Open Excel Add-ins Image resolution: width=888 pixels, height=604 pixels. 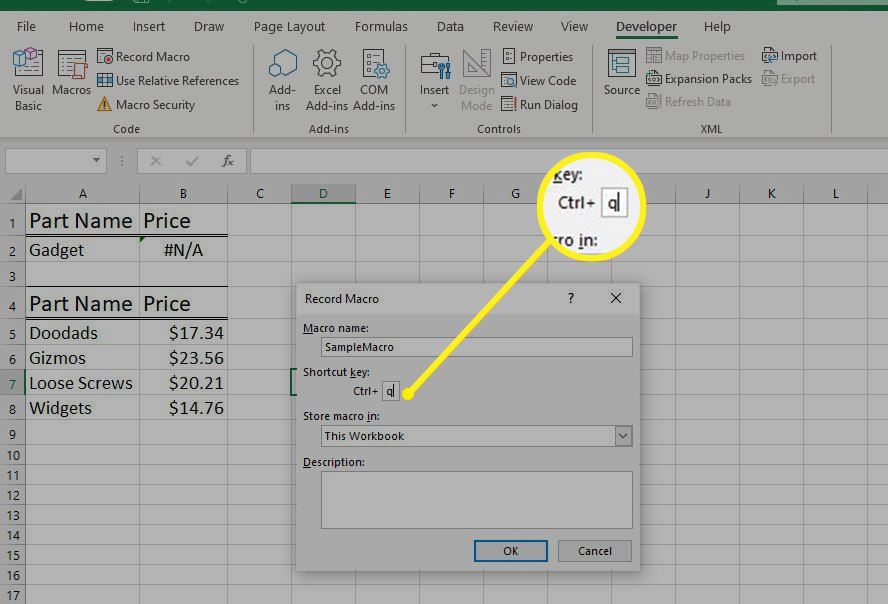327,80
